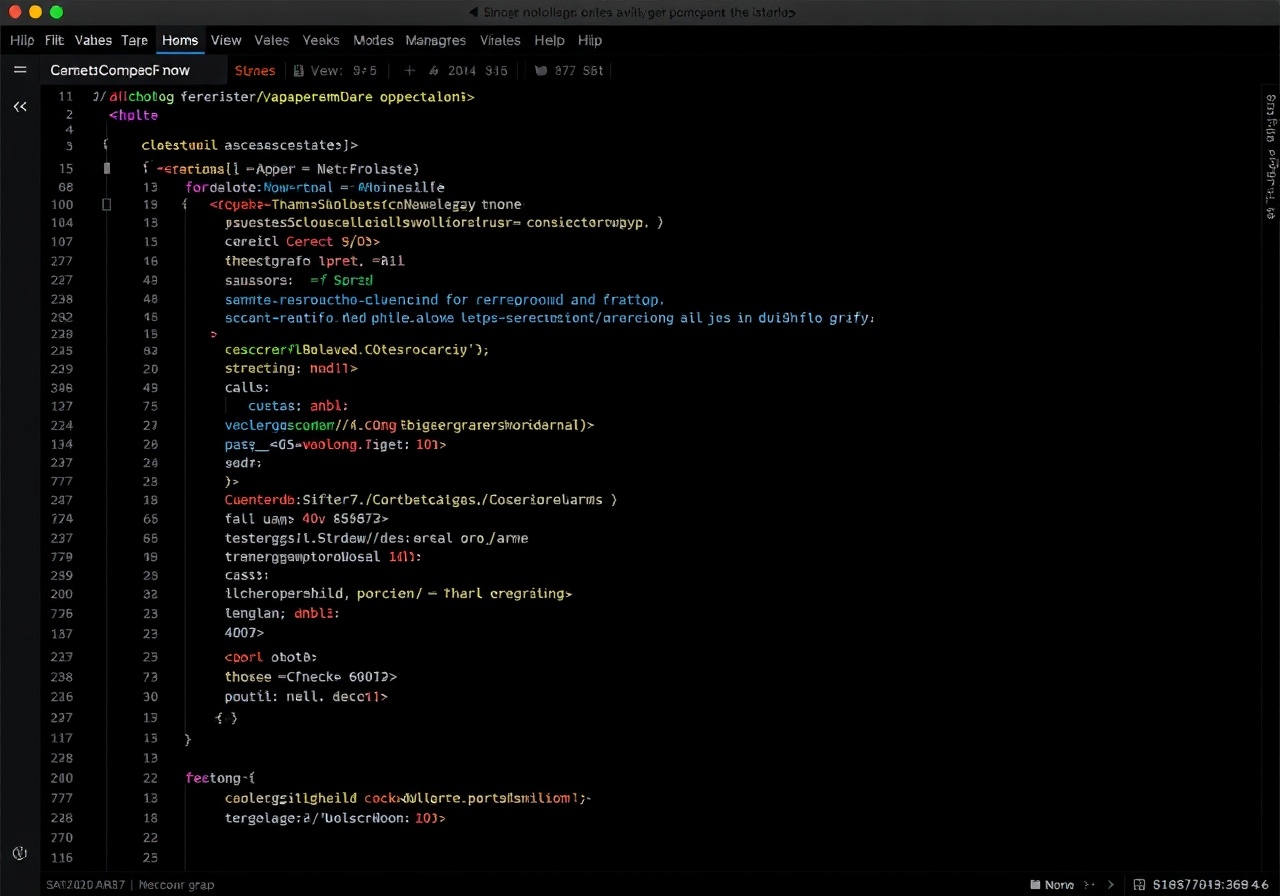Click the pink "fectong-{" line

point(221,777)
